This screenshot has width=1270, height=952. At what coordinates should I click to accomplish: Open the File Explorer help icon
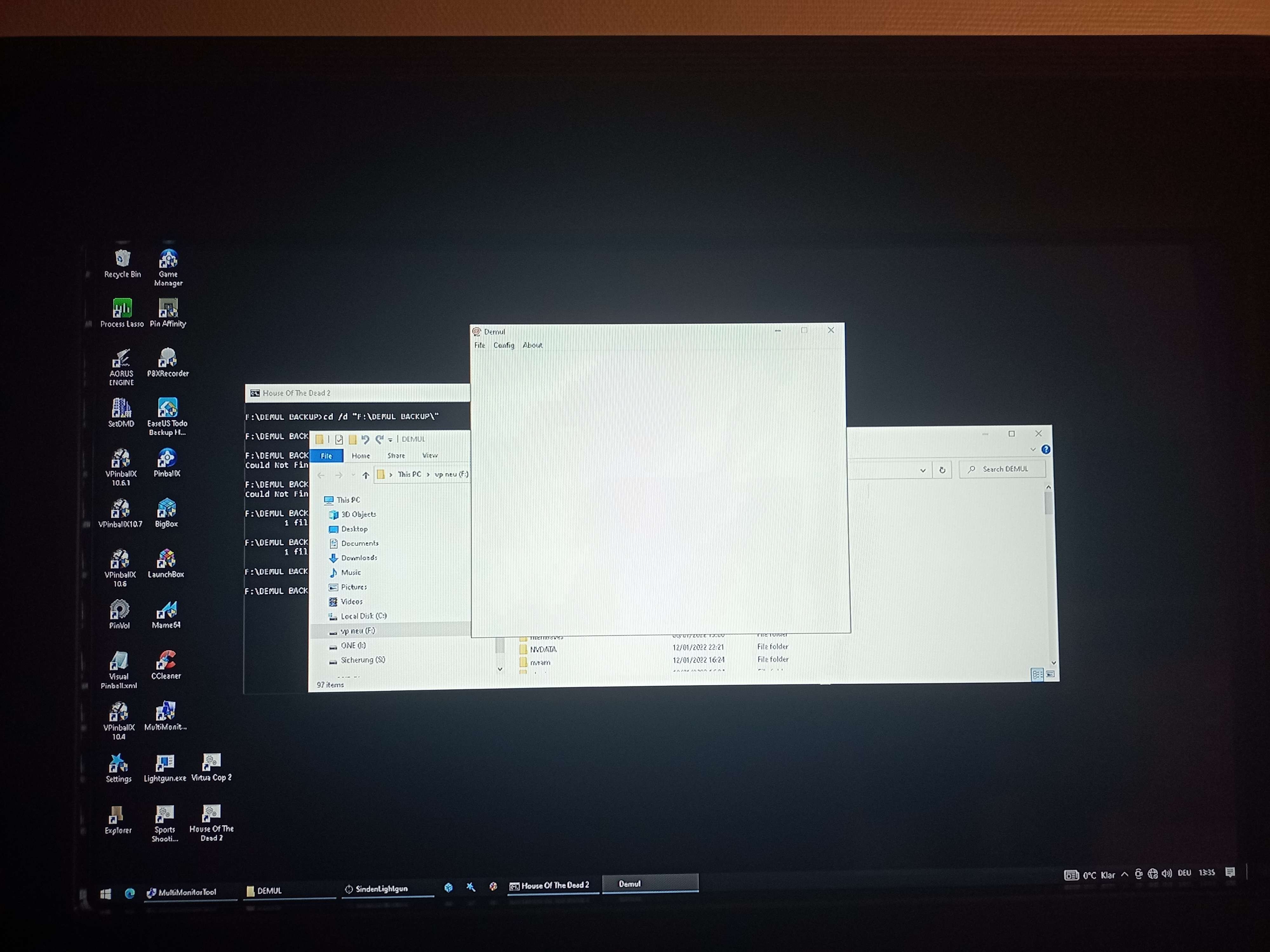tap(1046, 449)
